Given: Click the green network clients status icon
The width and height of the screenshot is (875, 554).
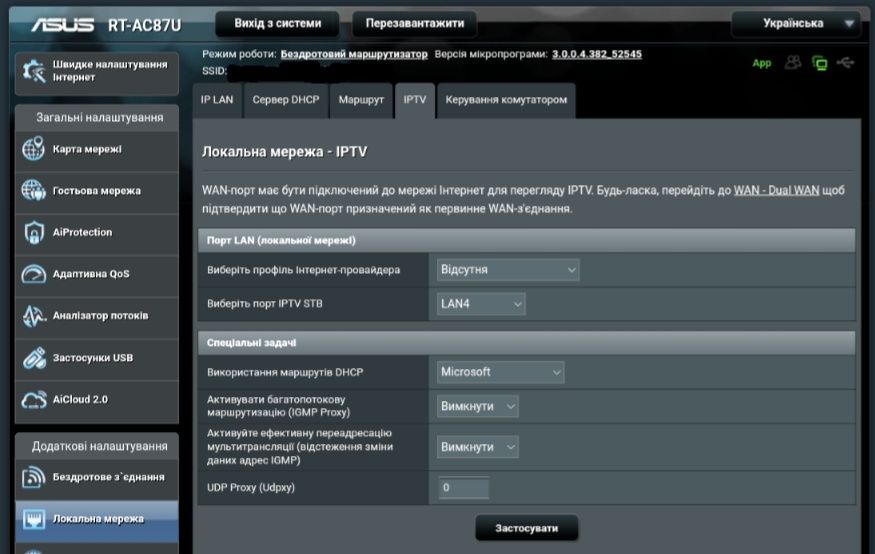Looking at the screenshot, I should 820,63.
